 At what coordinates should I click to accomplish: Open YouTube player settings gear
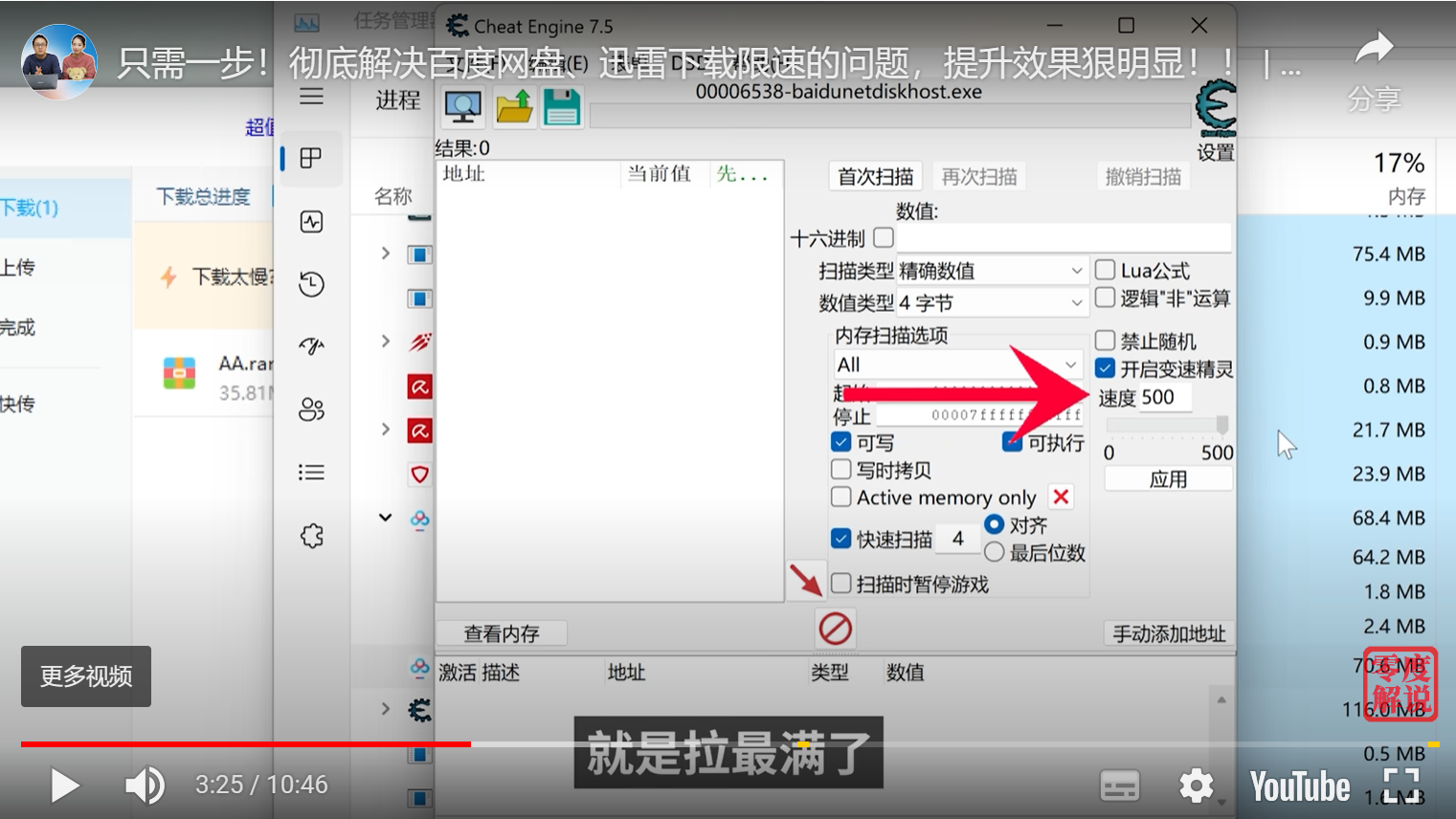click(x=1196, y=786)
